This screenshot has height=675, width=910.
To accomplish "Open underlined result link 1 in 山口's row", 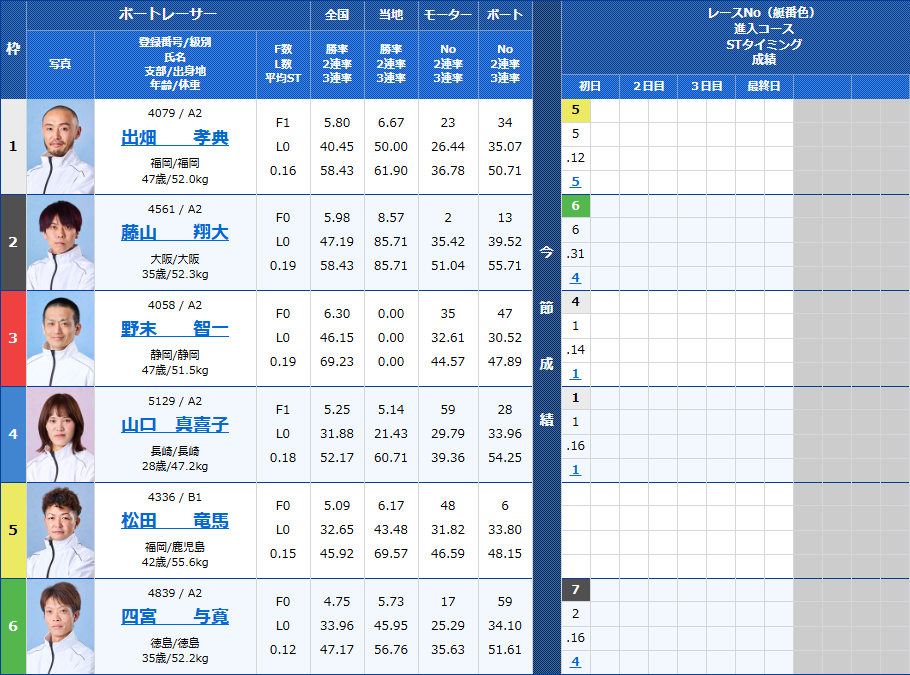I will tap(573, 469).
